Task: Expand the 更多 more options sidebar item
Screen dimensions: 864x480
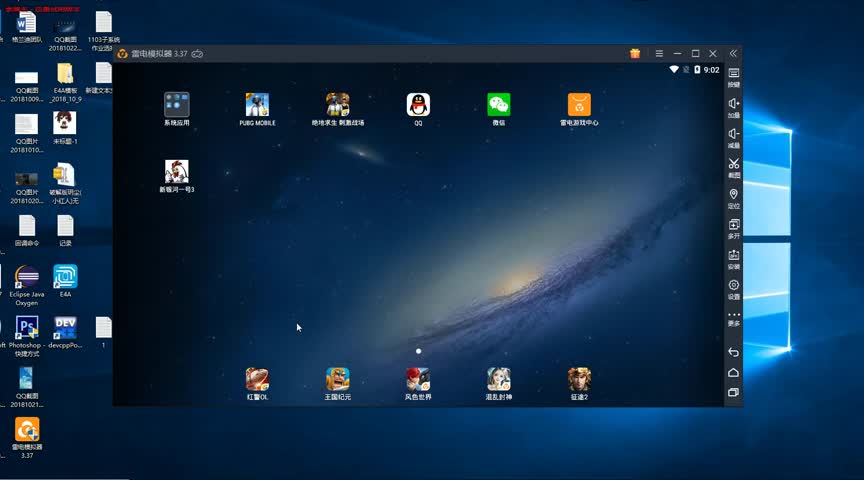Action: click(733, 316)
